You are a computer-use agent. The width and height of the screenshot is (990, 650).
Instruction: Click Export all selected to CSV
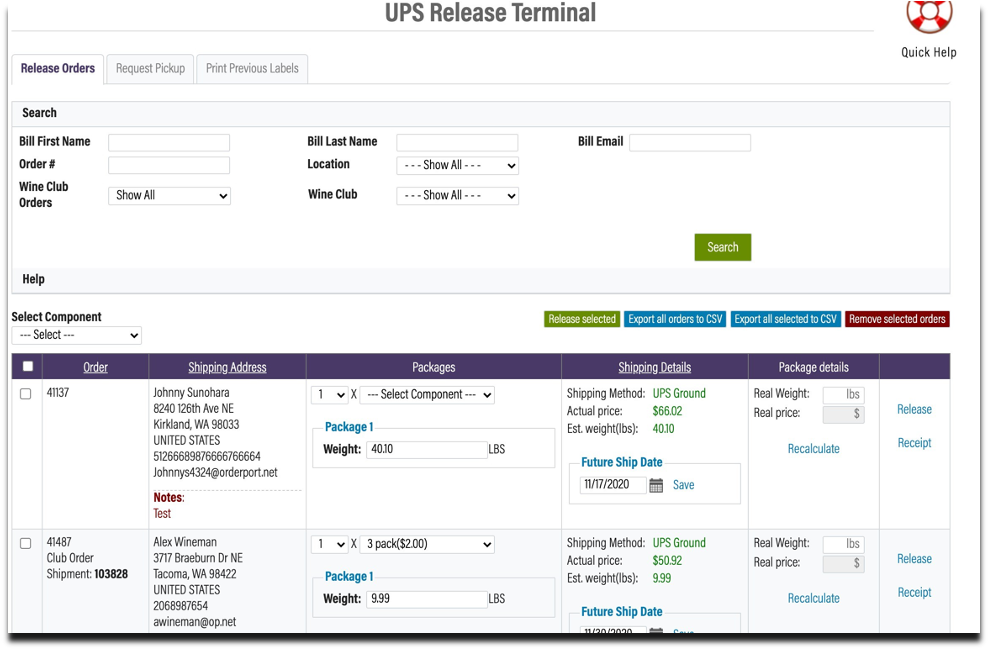point(785,320)
